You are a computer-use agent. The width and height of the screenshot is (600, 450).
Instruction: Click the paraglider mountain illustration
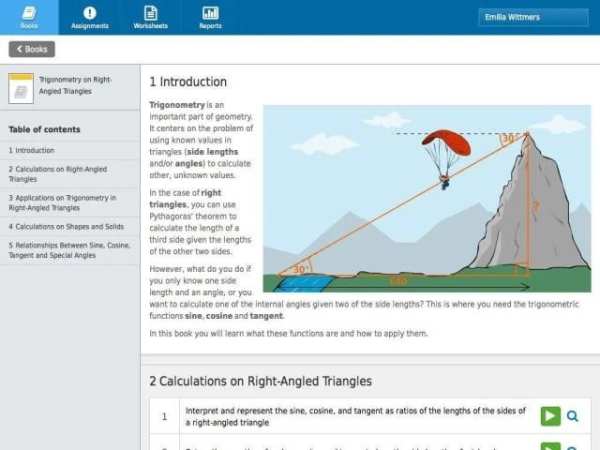(427, 199)
